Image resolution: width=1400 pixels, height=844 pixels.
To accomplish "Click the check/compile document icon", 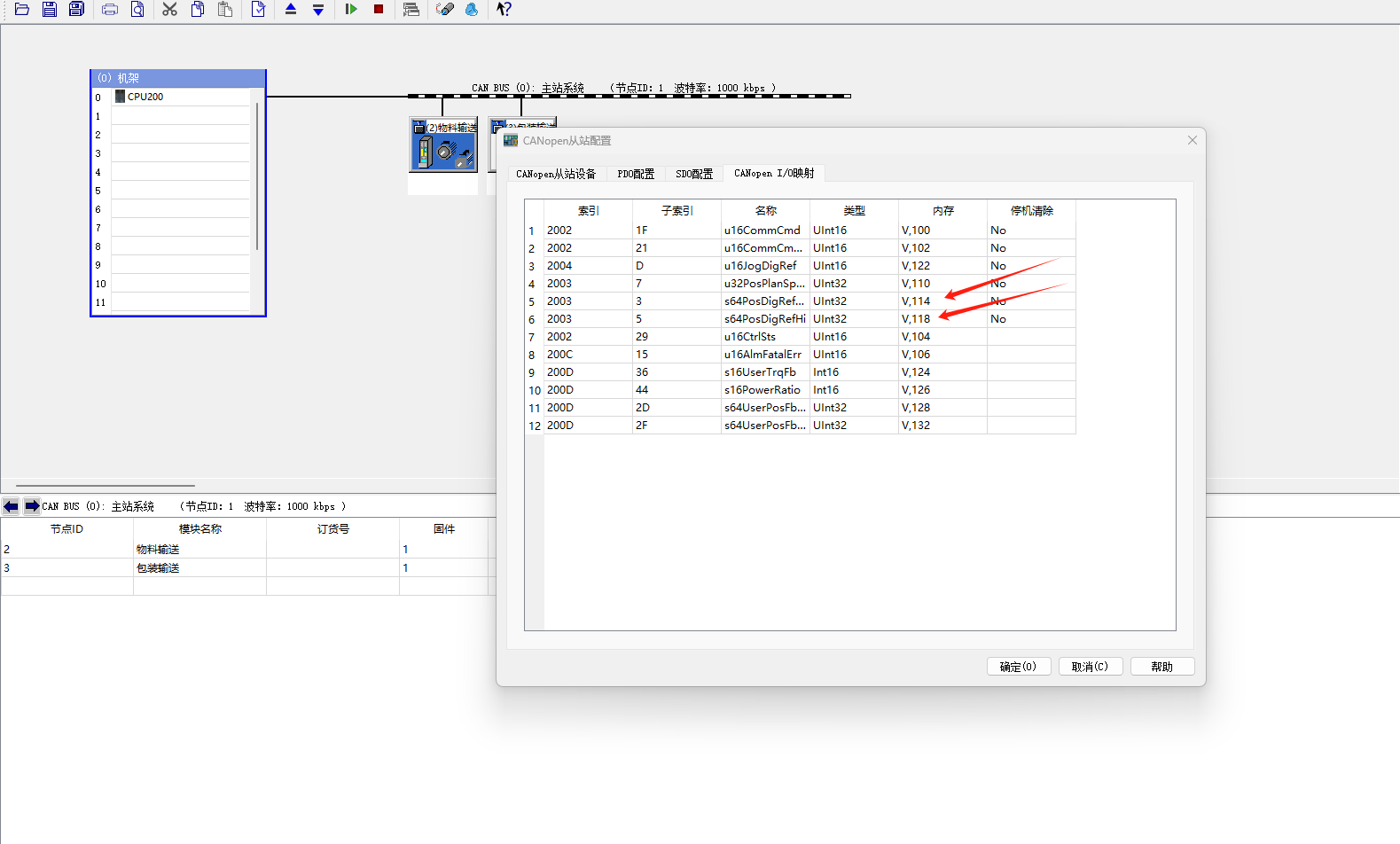I will point(258,9).
